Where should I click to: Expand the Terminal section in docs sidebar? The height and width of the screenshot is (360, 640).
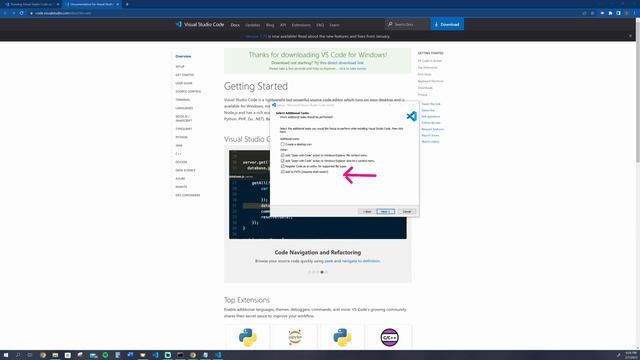point(183,100)
